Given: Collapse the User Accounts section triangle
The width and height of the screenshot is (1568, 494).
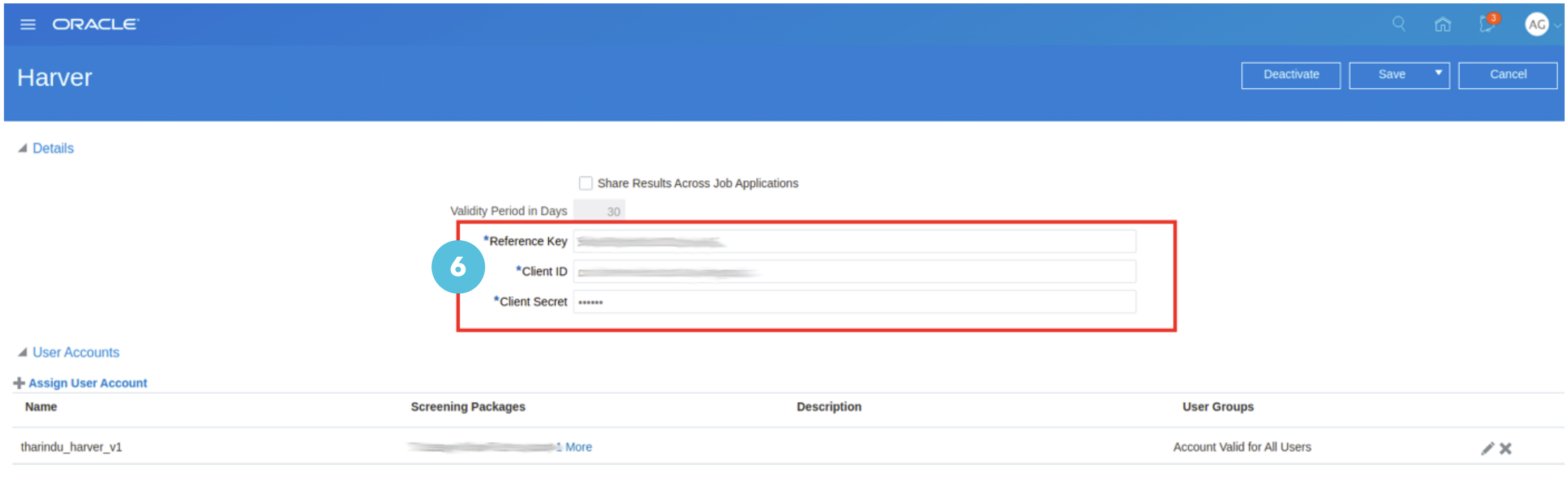Looking at the screenshot, I should 23,353.
